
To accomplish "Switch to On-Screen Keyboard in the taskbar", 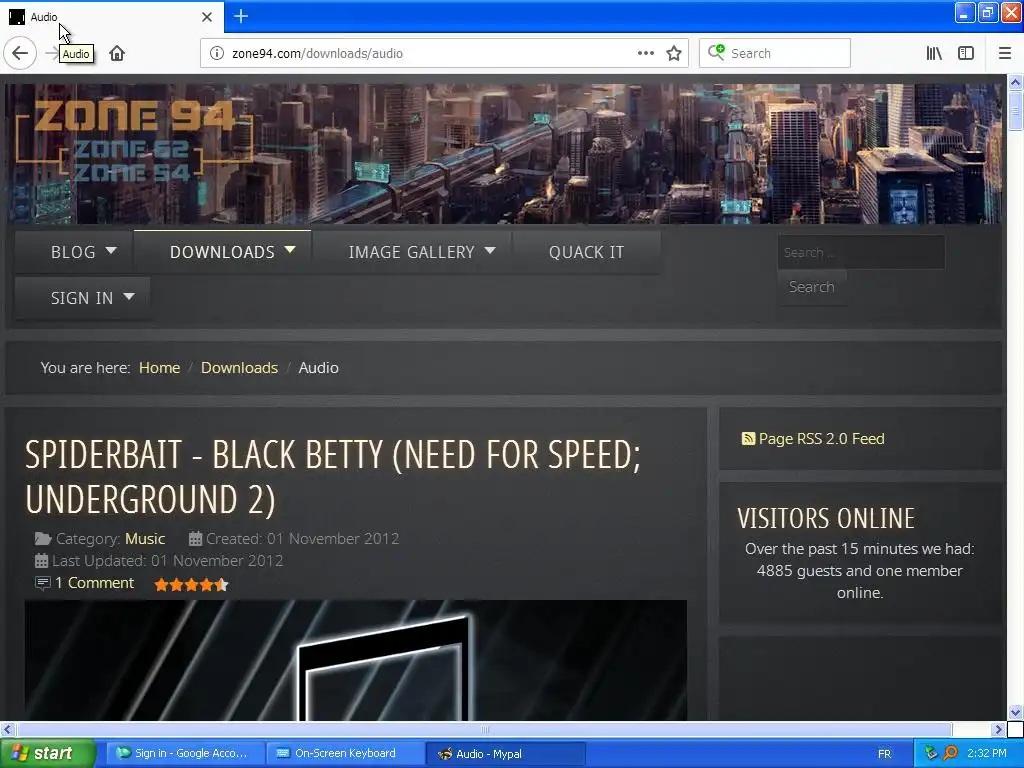I will pos(345,754).
